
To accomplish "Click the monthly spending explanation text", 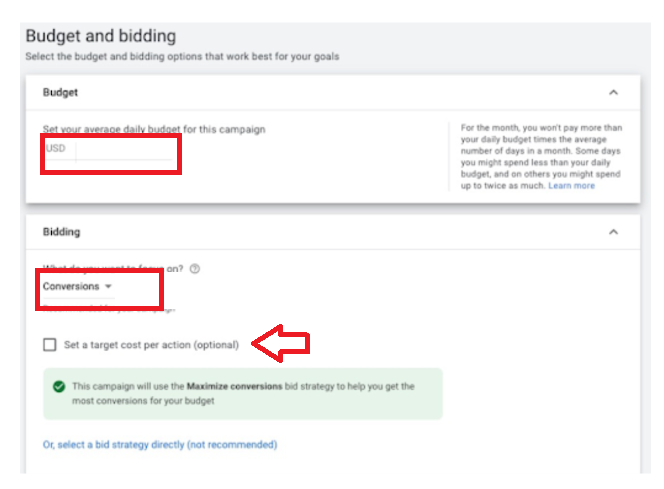I will (541, 157).
